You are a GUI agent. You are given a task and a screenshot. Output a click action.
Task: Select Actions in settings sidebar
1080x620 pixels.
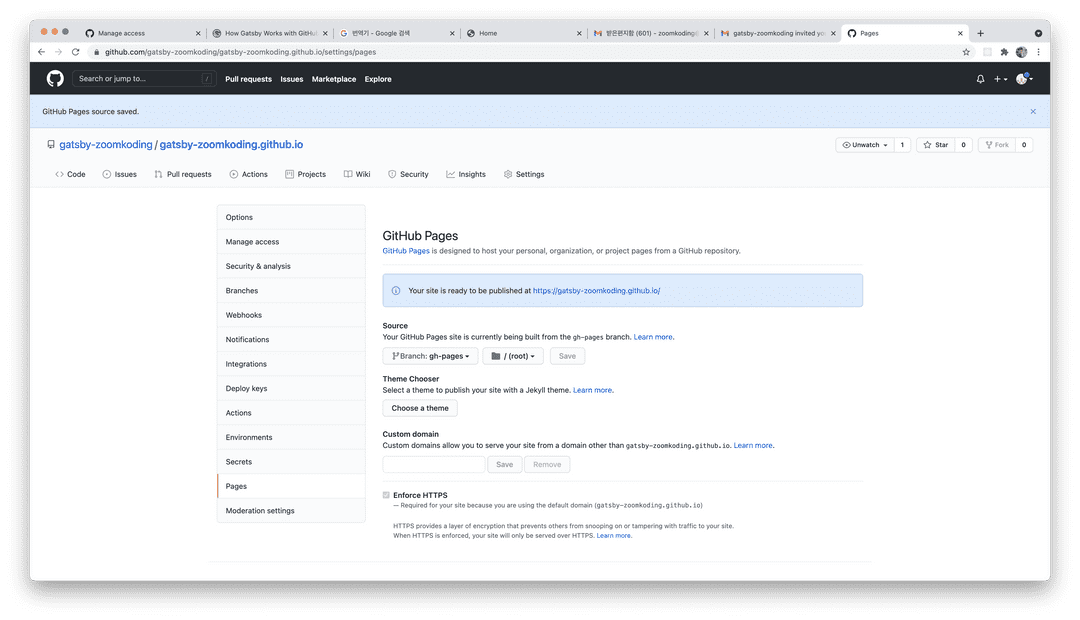click(291, 413)
